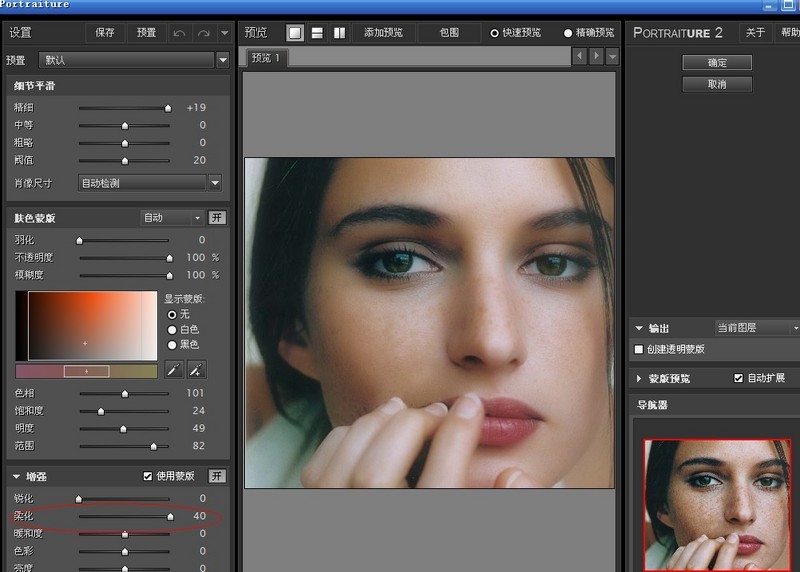Go to next preview tab arrow
The width and height of the screenshot is (800, 572).
[595, 55]
